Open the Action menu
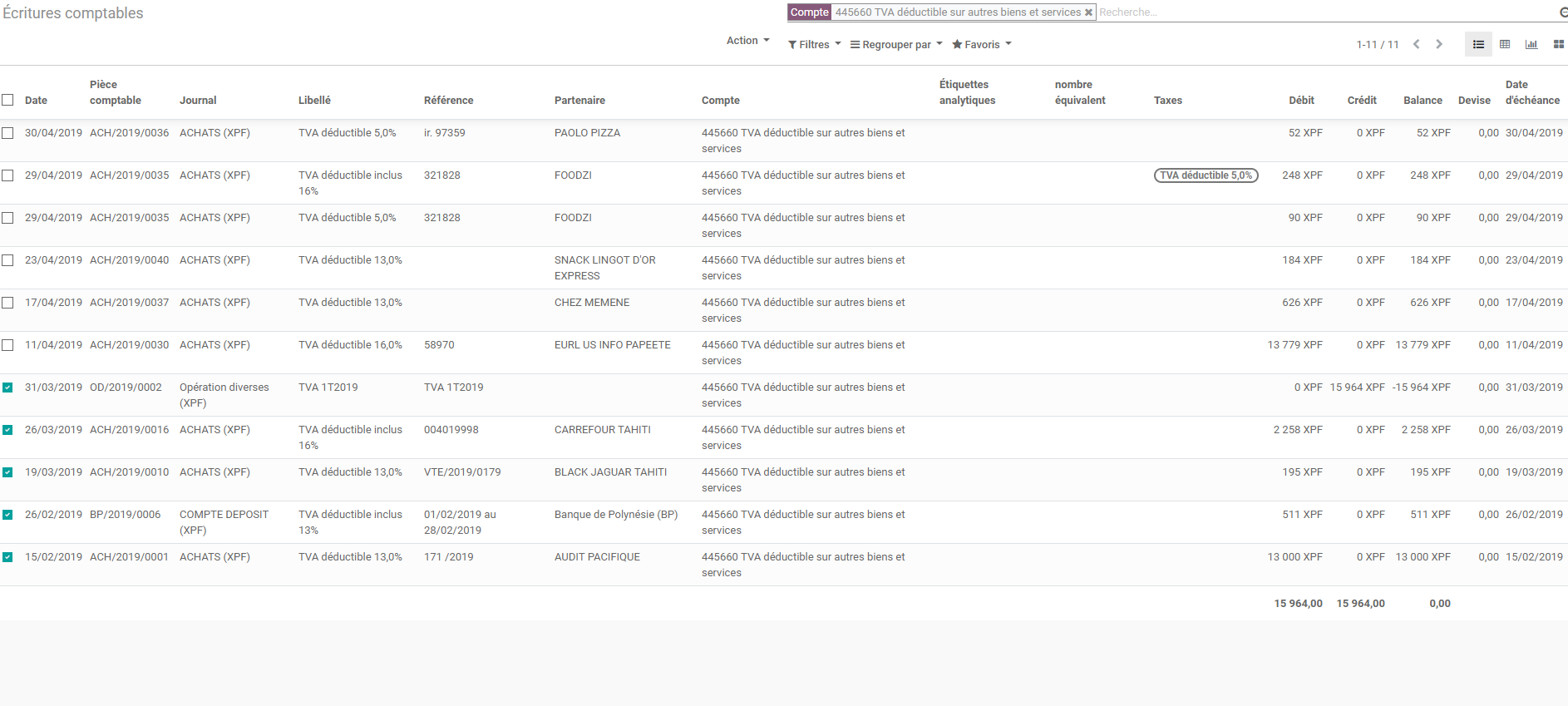Viewport: 1568px width, 706px height. tap(747, 41)
